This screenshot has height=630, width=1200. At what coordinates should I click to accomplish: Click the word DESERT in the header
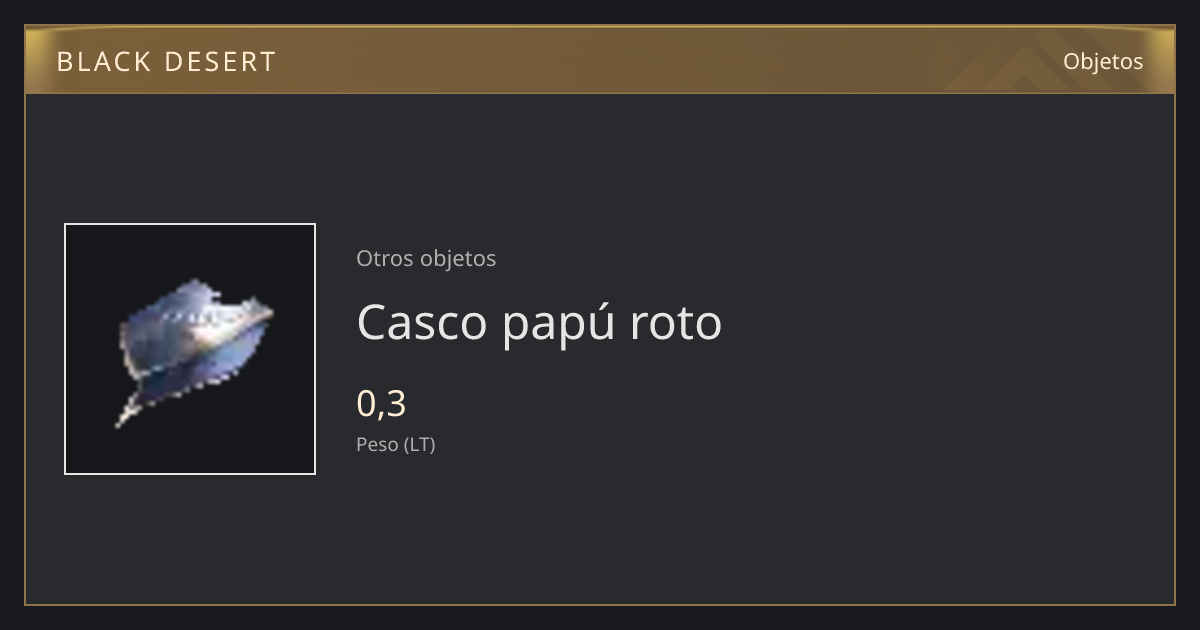pyautogui.click(x=220, y=62)
